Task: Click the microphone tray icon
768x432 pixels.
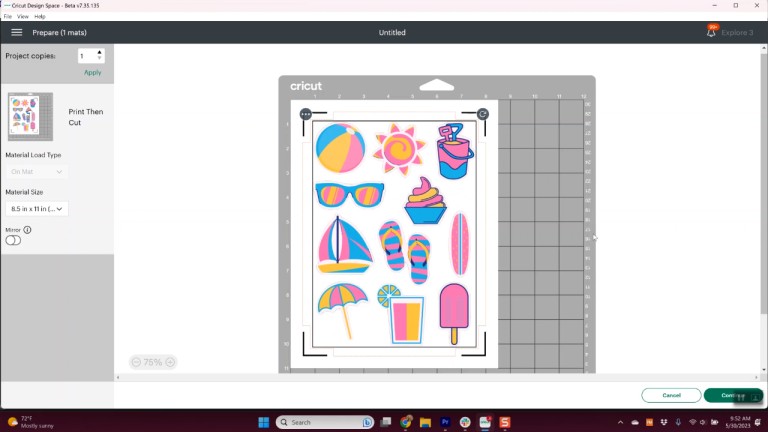Action: pos(678,422)
